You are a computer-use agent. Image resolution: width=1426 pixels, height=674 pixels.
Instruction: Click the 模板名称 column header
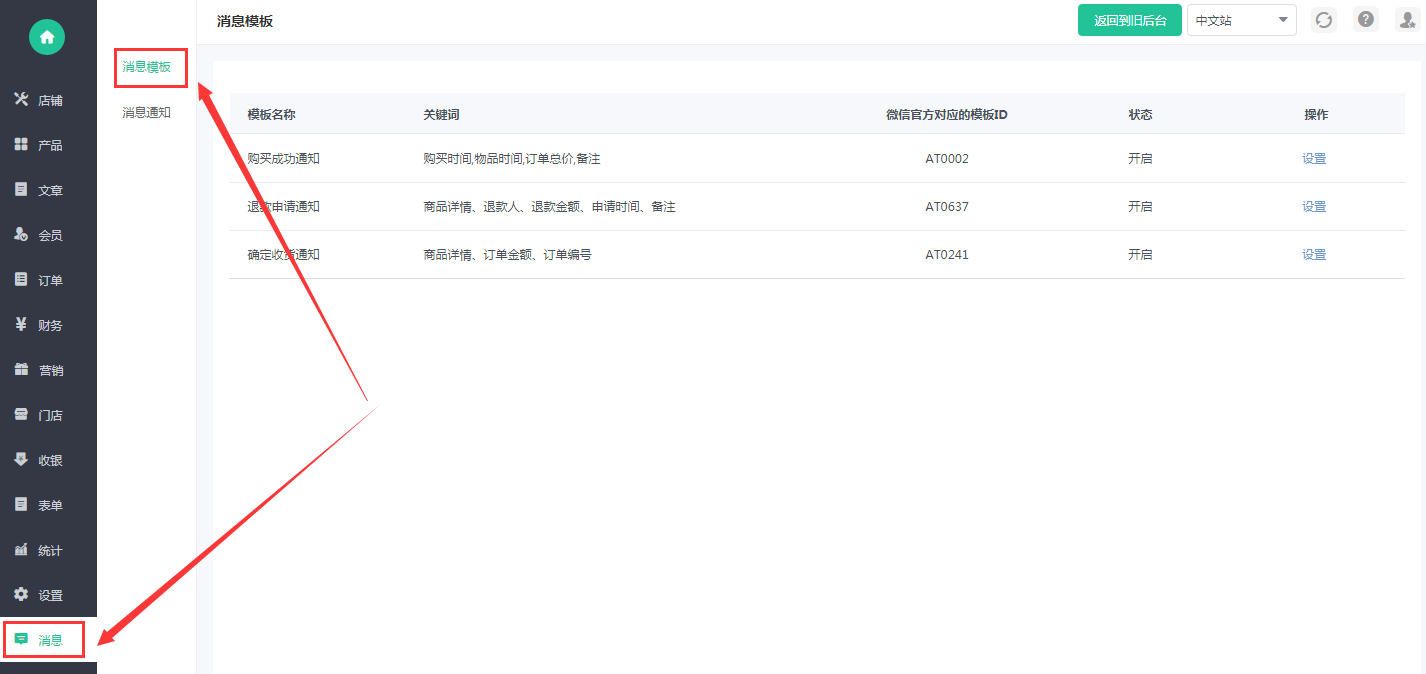click(271, 114)
